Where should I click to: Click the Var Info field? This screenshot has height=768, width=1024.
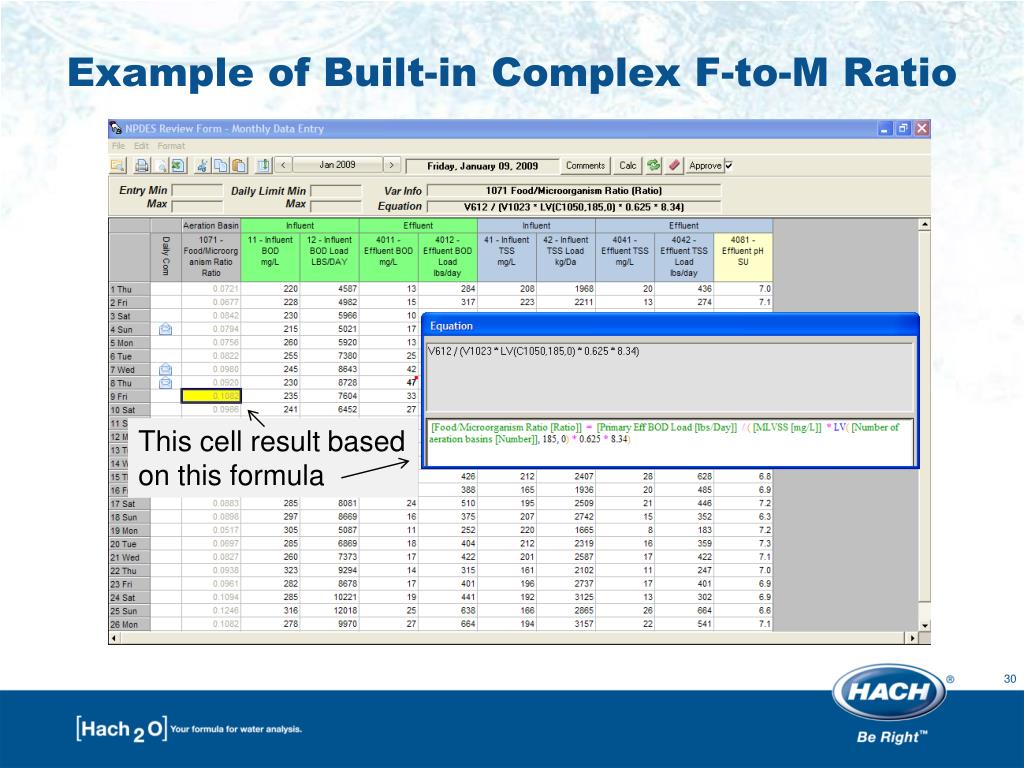tap(574, 191)
